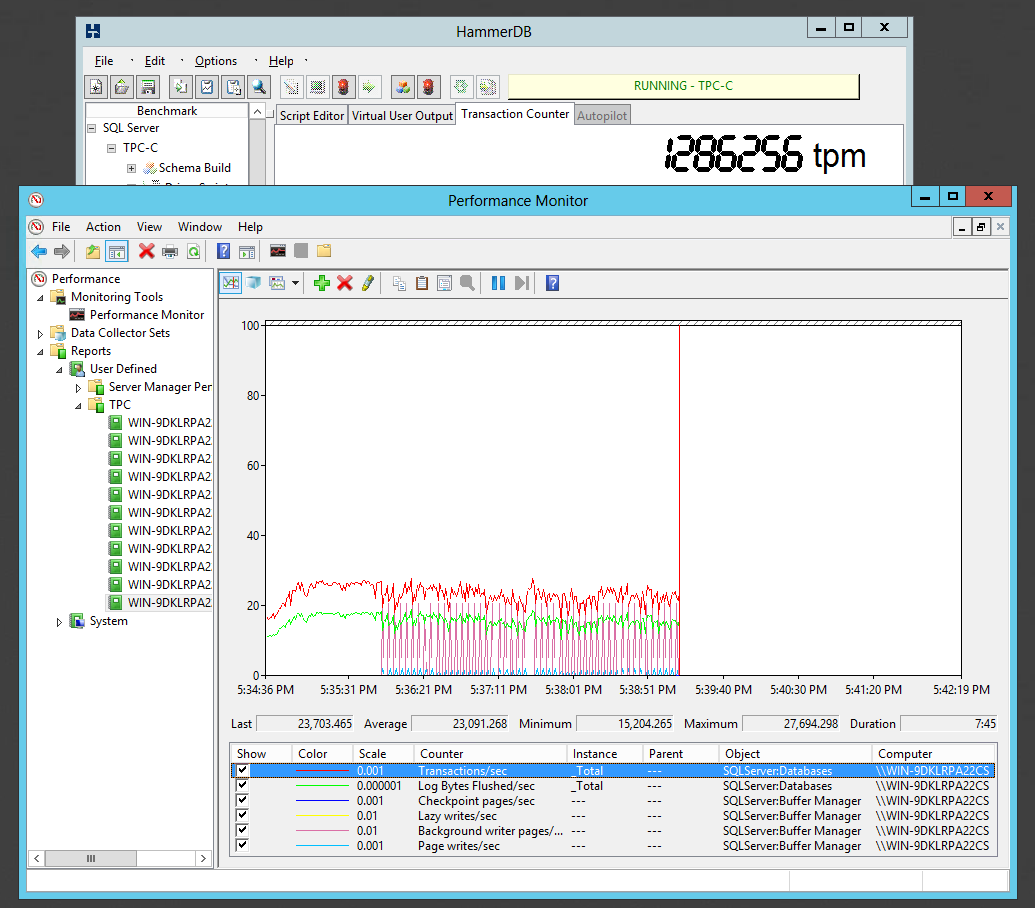The width and height of the screenshot is (1035, 908).
Task: Click Paste Counter List clipboard icon
Action: pos(422,283)
